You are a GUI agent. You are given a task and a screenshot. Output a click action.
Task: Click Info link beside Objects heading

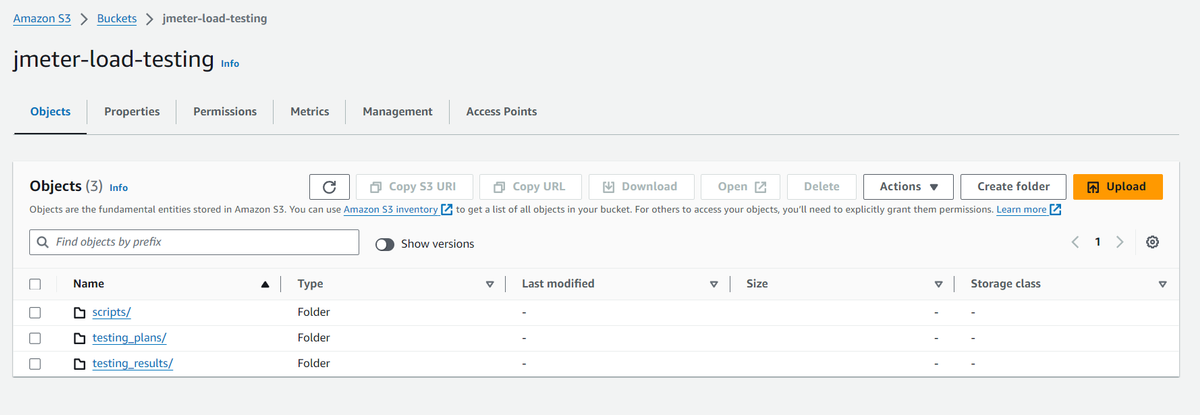click(x=118, y=187)
